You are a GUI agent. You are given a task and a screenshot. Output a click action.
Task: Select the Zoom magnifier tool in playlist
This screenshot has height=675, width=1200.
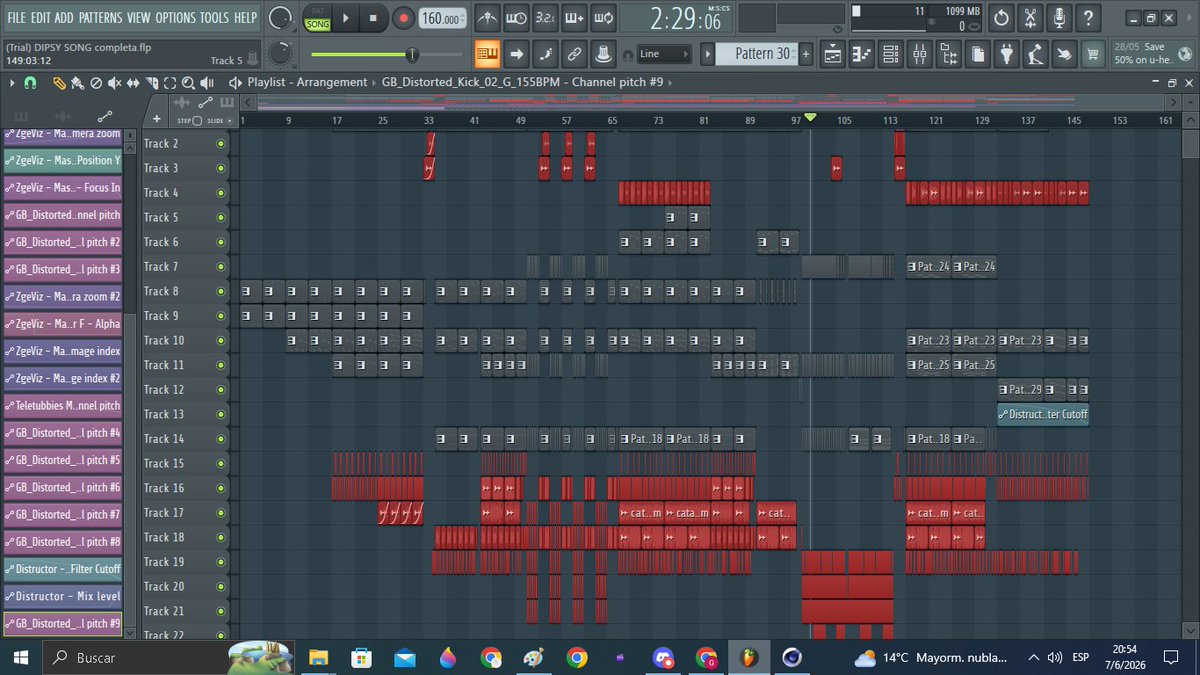(x=188, y=83)
